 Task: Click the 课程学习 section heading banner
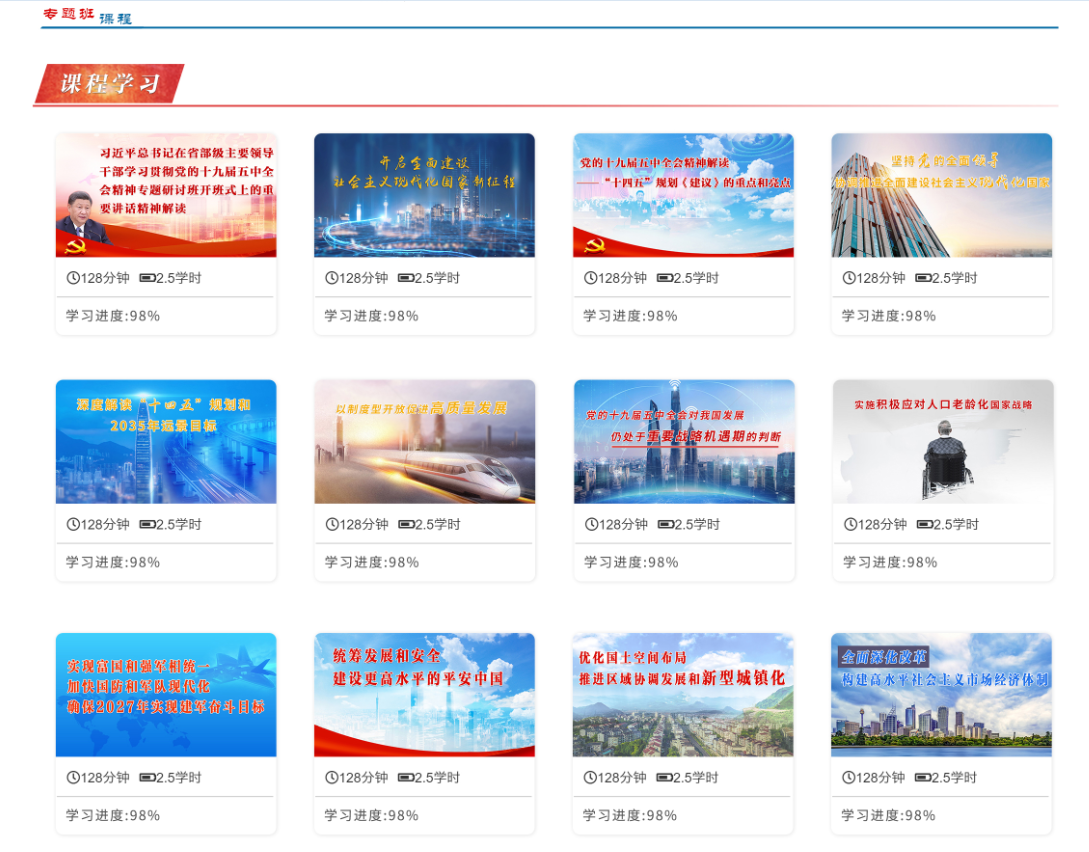pyautogui.click(x=109, y=84)
